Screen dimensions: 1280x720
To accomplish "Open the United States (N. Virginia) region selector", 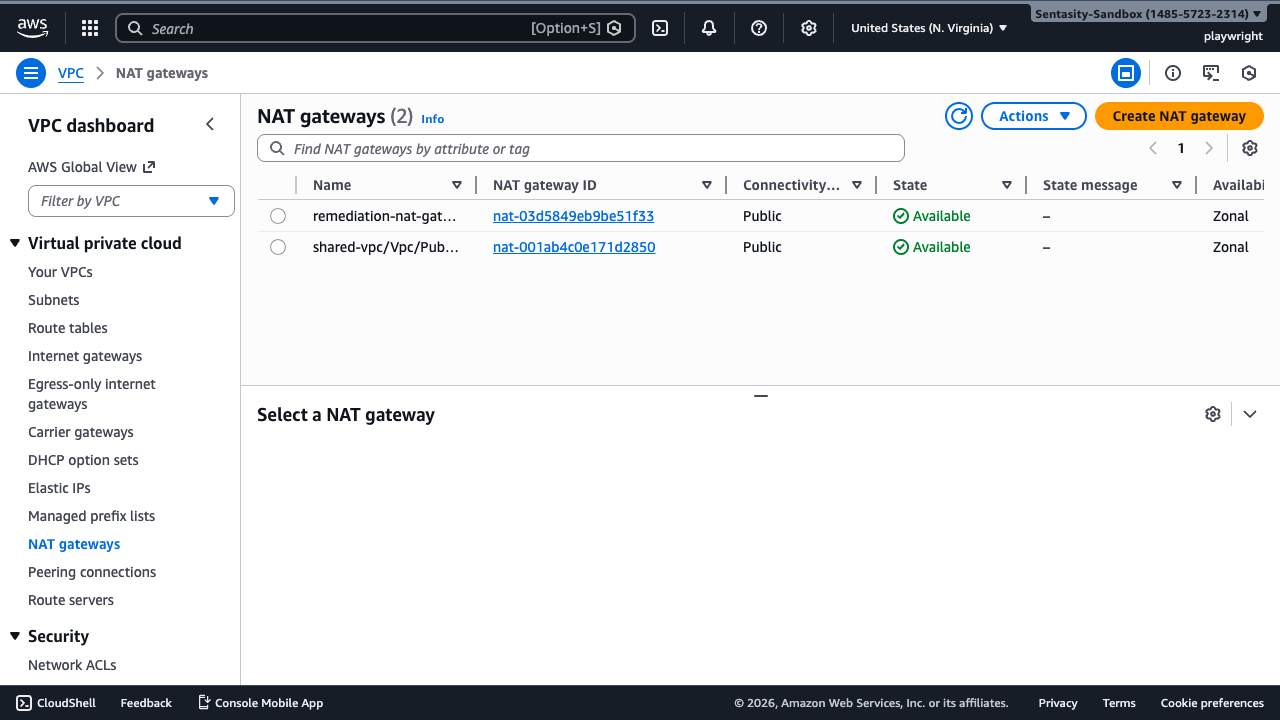I will point(927,27).
